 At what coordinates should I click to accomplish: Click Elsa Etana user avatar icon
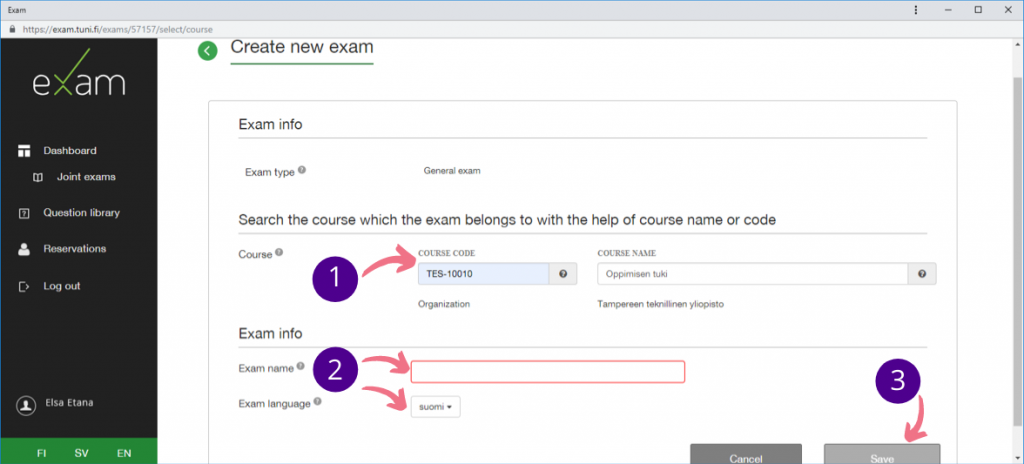click(x=26, y=405)
